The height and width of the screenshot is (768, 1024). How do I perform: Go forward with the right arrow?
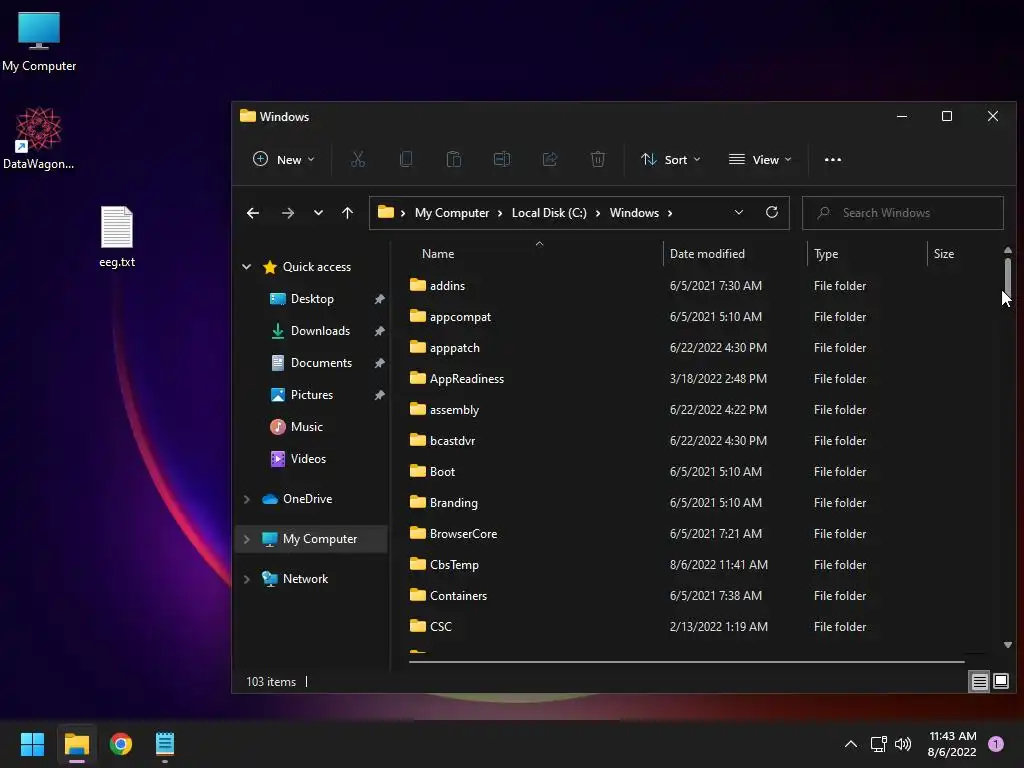tap(287, 213)
